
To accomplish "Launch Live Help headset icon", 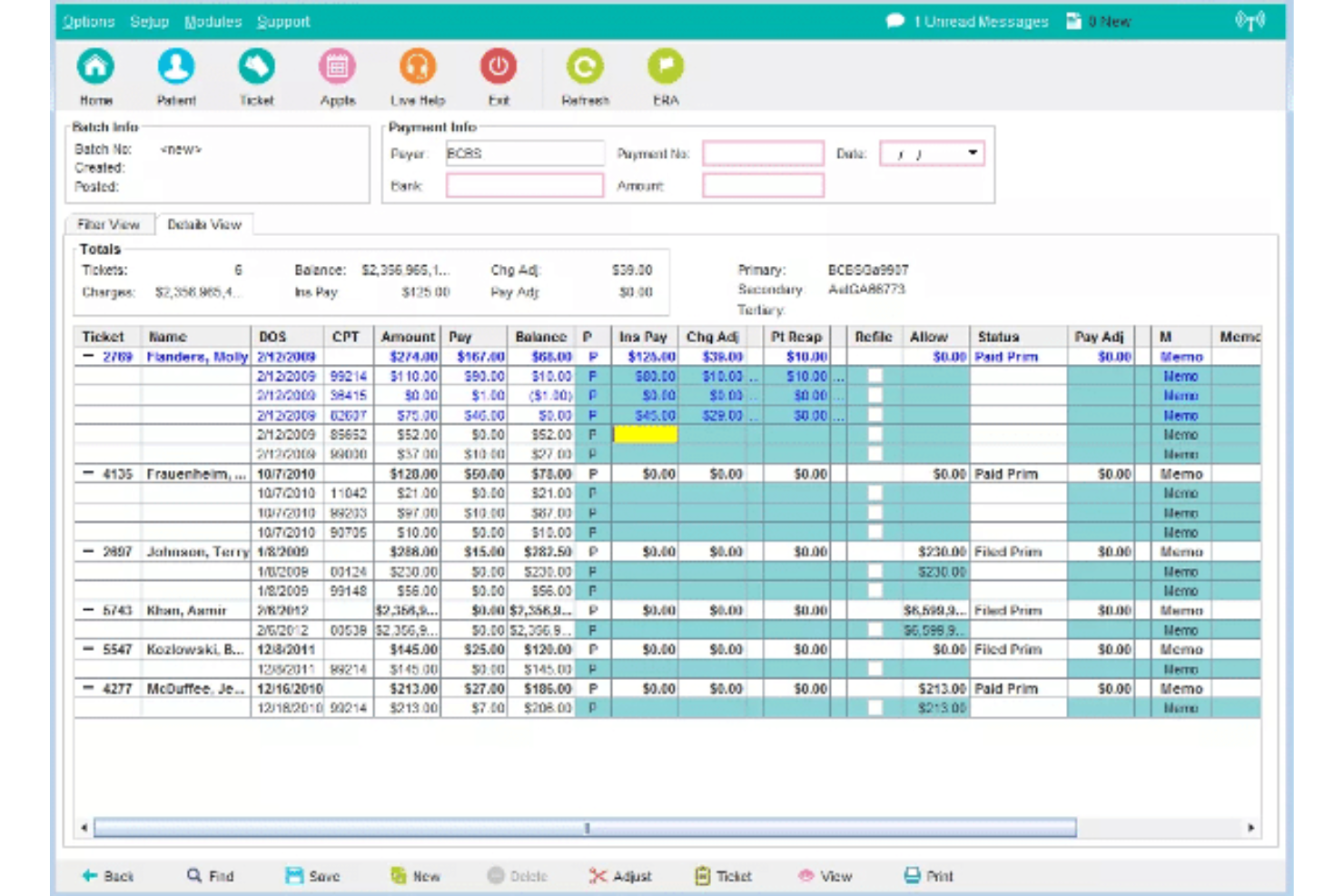I will [418, 66].
